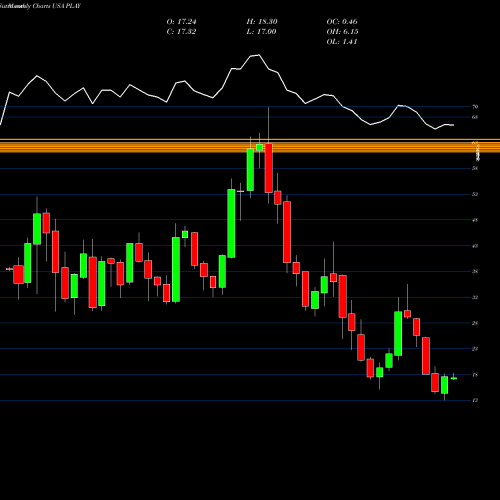
Task: Click the 52 price axis label
Action: (475, 194)
